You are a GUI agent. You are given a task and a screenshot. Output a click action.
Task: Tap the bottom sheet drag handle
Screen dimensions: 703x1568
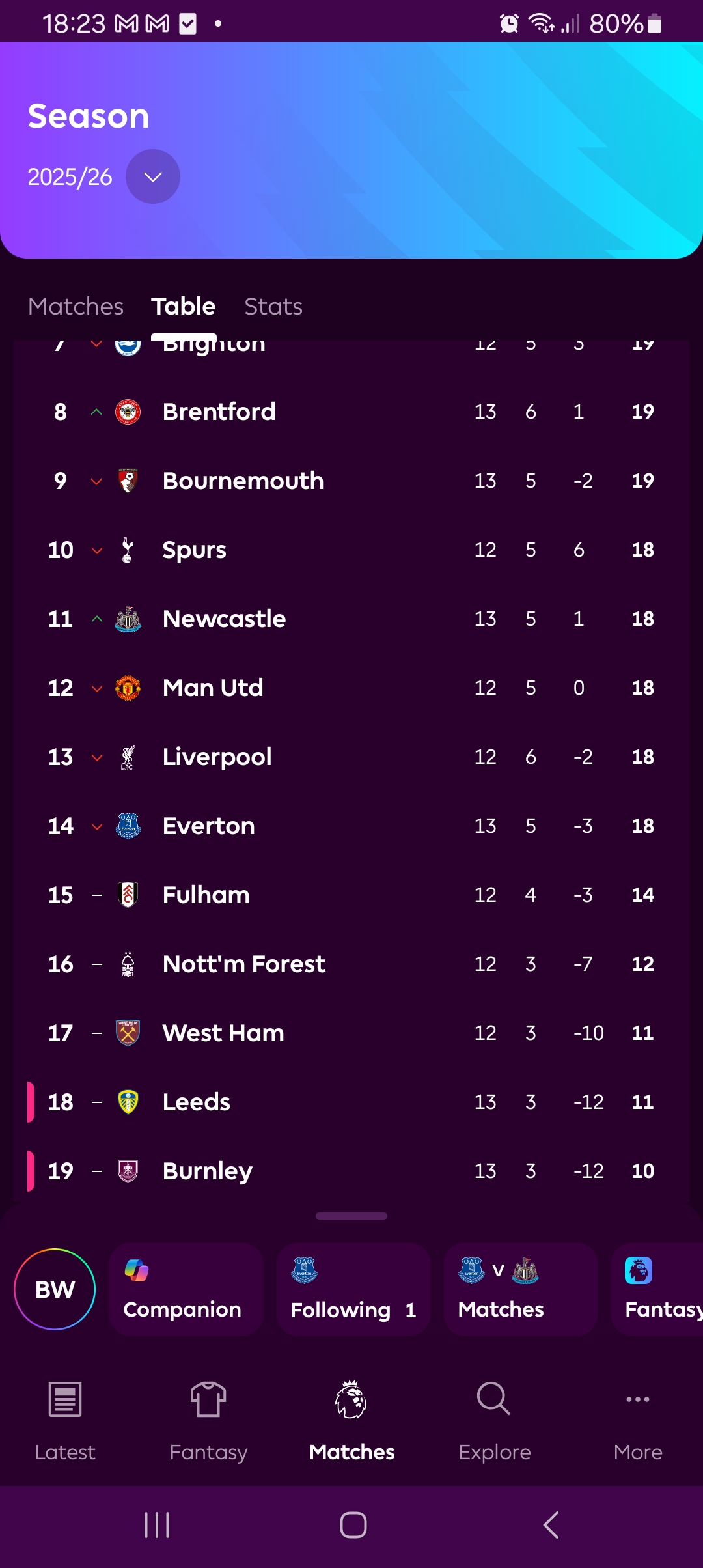(351, 1216)
